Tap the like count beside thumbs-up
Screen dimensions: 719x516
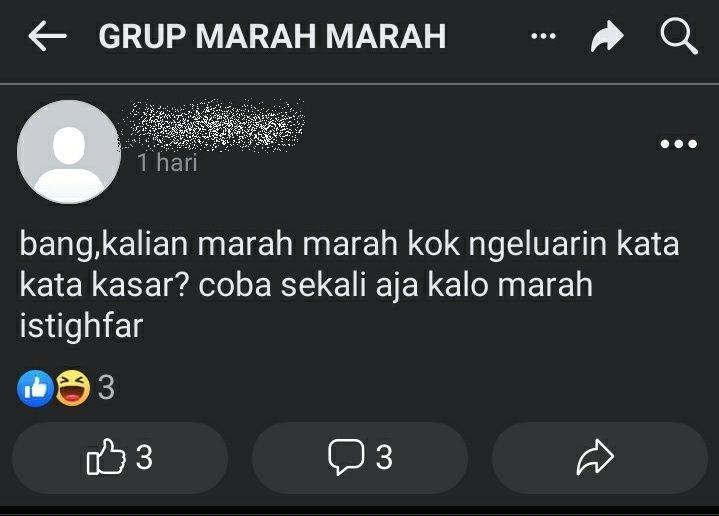pyautogui.click(x=144, y=457)
